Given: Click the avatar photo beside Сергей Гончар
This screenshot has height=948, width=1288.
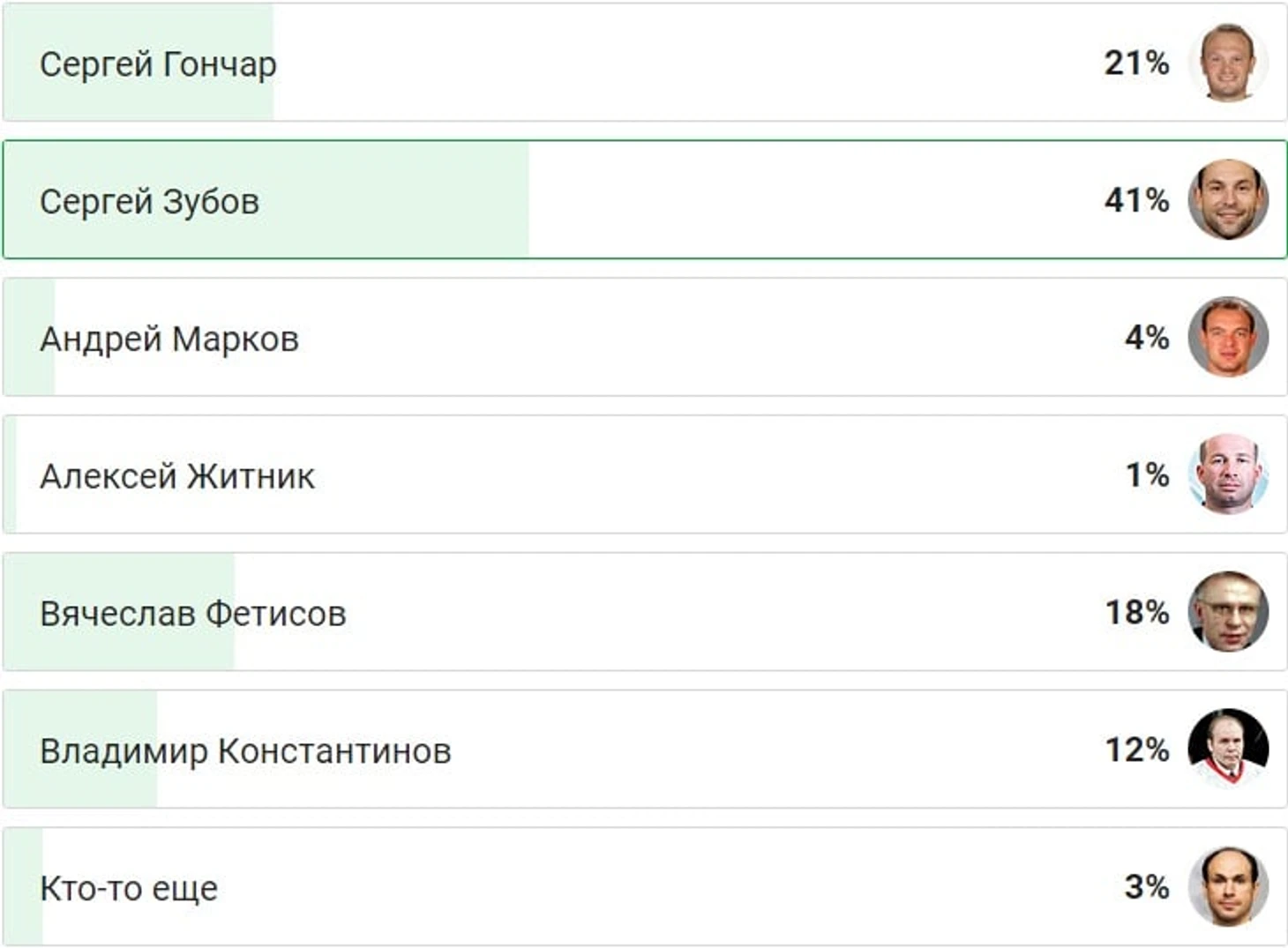Looking at the screenshot, I should [1228, 63].
